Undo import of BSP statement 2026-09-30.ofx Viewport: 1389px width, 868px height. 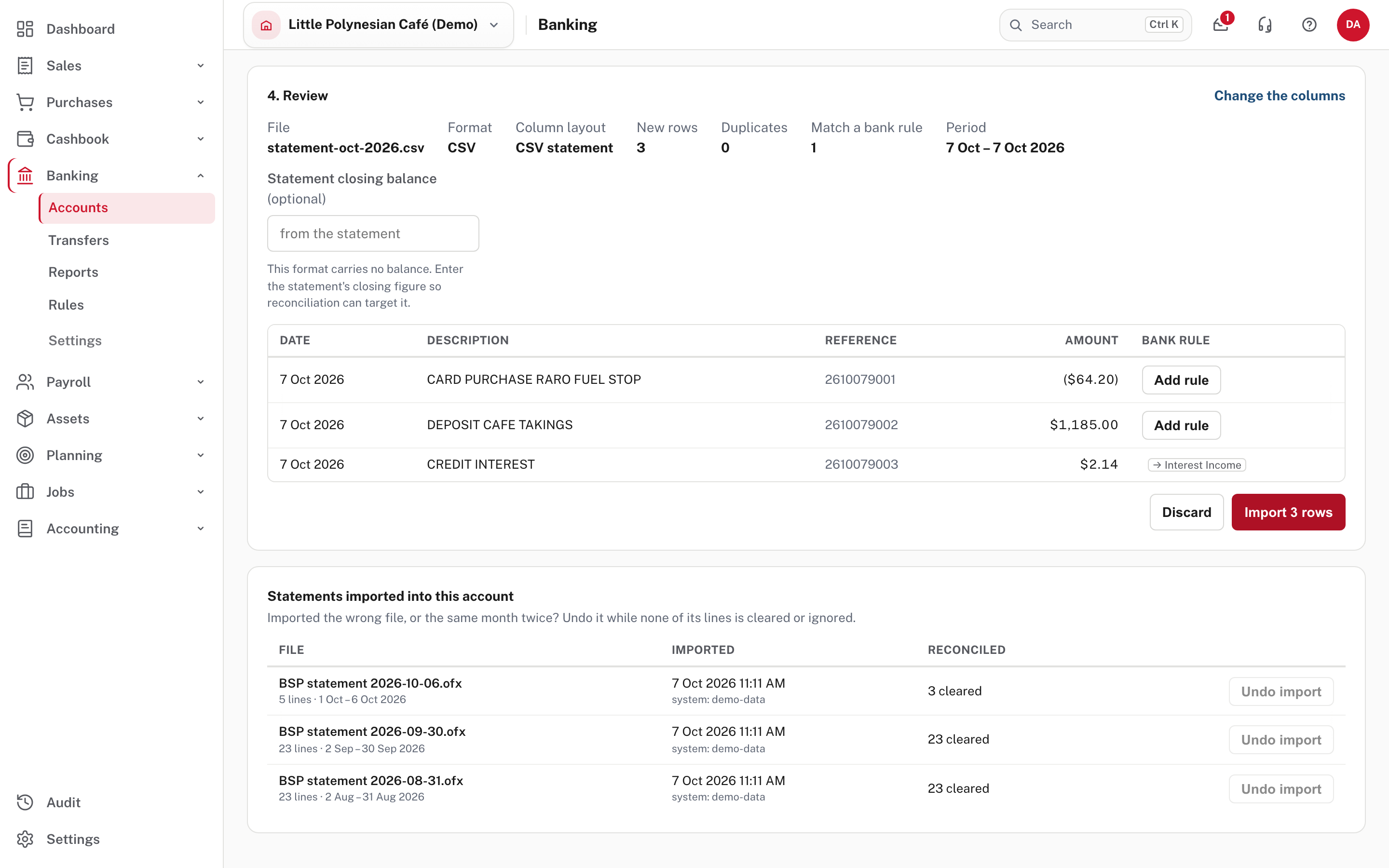(1281, 739)
